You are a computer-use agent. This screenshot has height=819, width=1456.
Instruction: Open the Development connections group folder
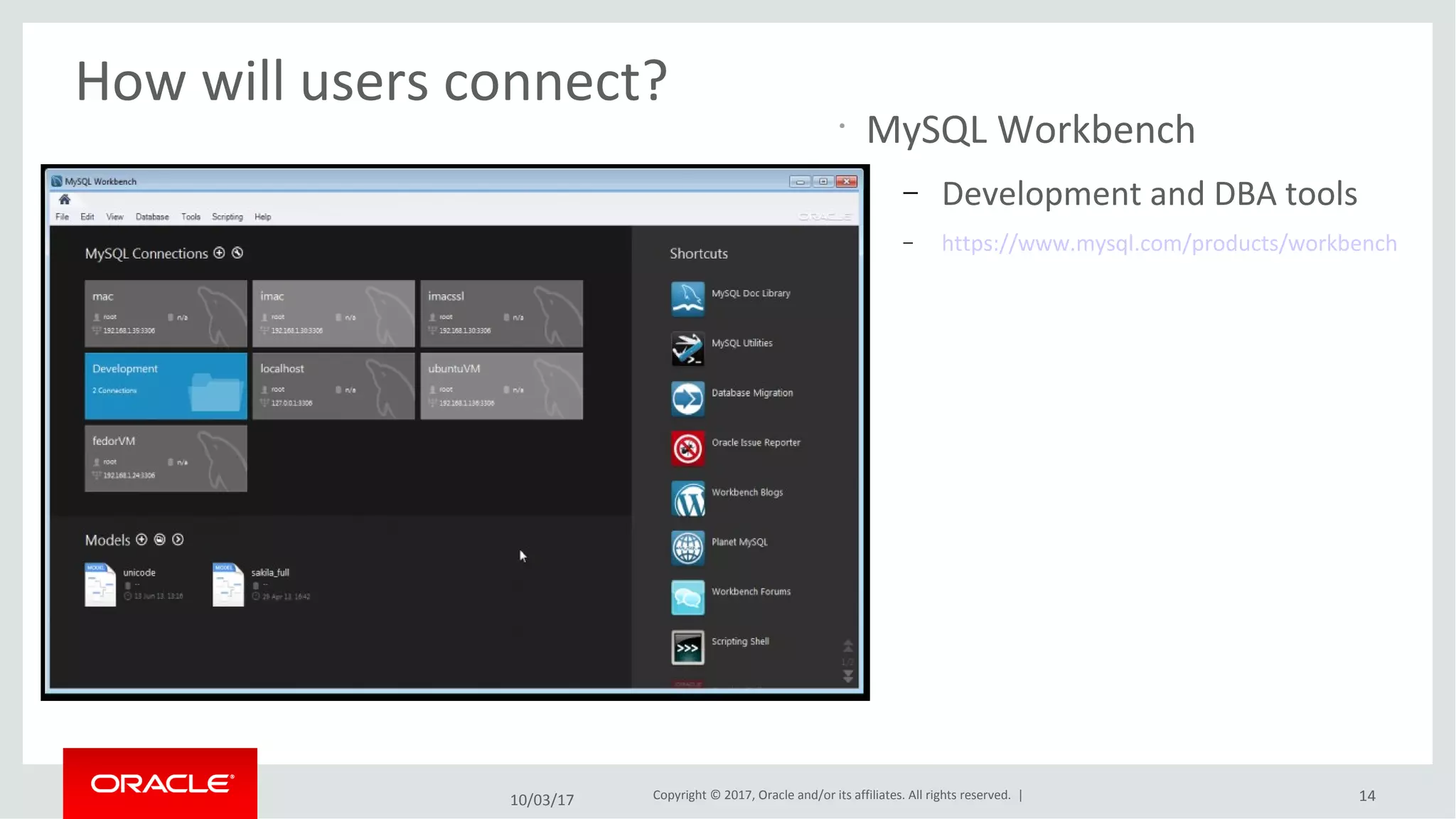pos(166,386)
